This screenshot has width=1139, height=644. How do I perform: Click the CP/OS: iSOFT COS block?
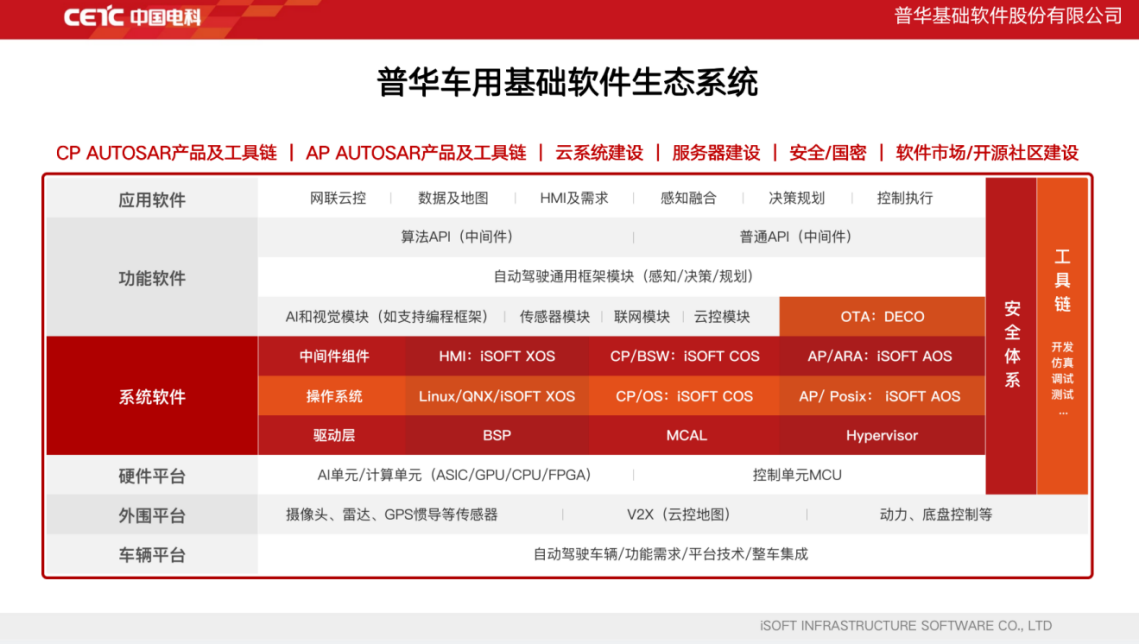coord(684,396)
